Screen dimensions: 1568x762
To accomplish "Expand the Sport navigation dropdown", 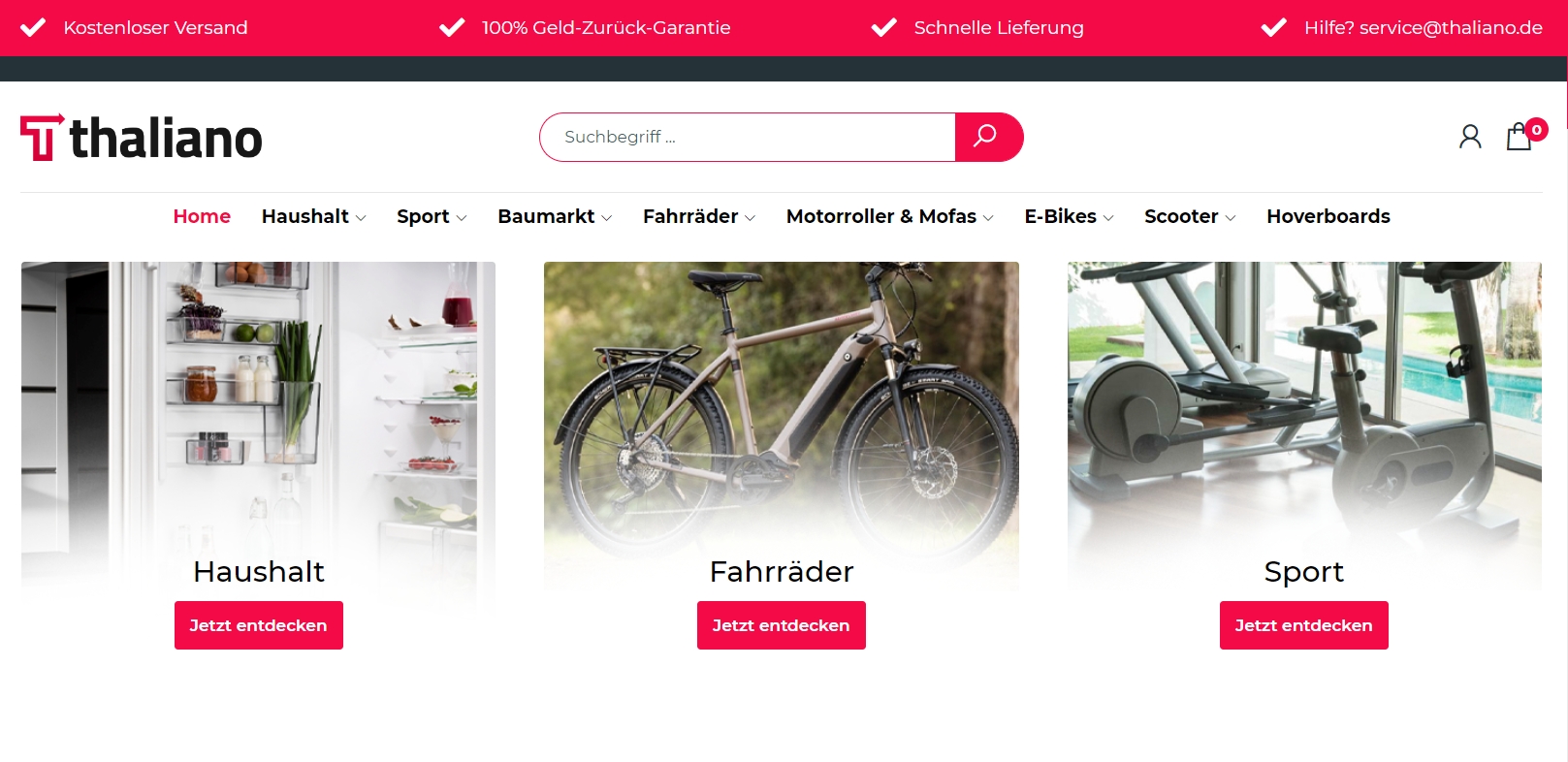I will [432, 216].
